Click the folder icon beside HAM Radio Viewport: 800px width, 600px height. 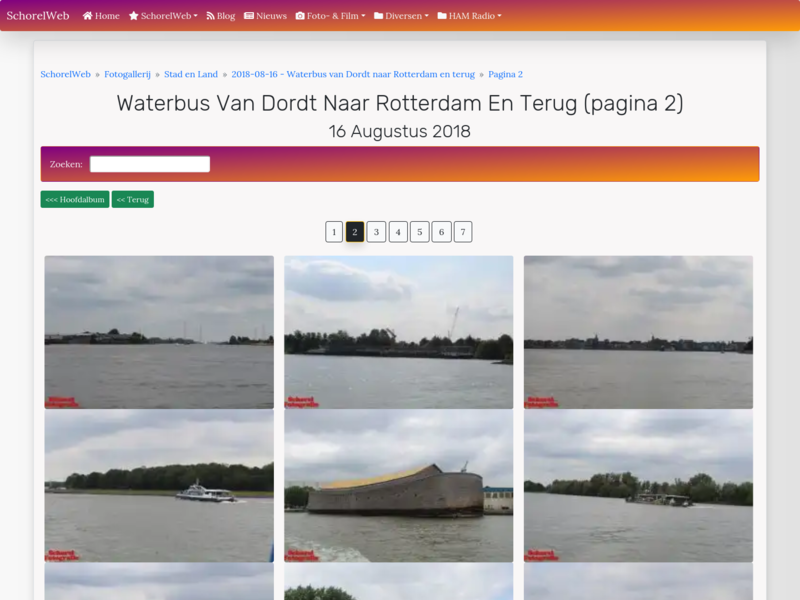(x=442, y=16)
